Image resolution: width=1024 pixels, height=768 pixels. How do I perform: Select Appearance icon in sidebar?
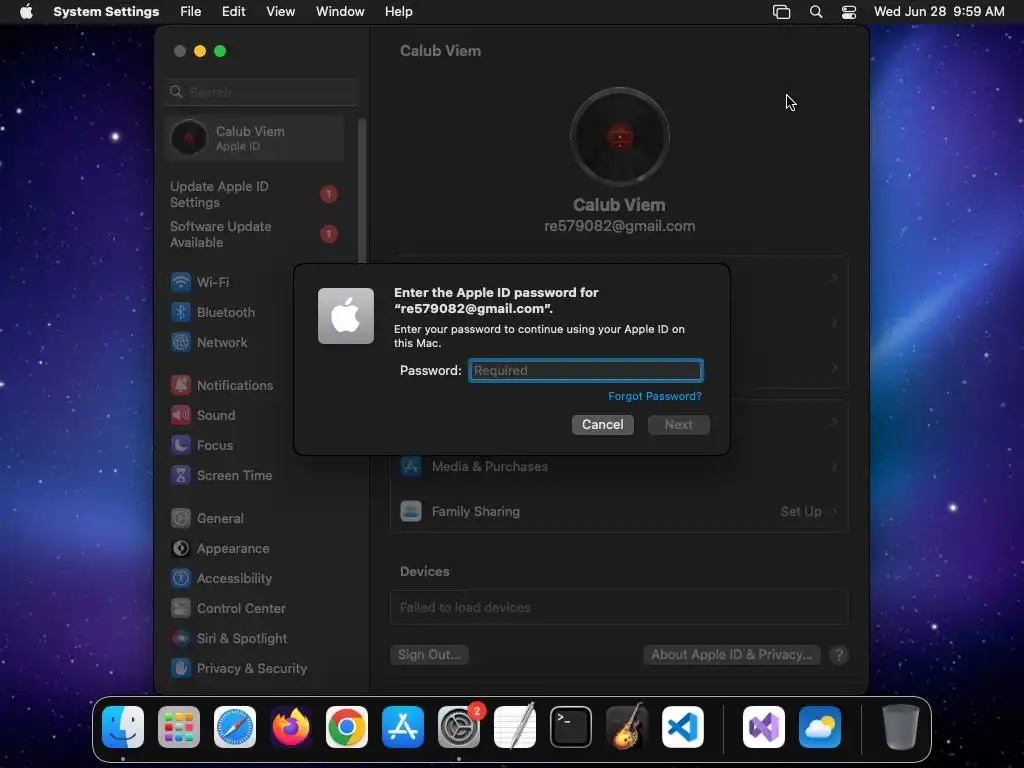(x=181, y=549)
